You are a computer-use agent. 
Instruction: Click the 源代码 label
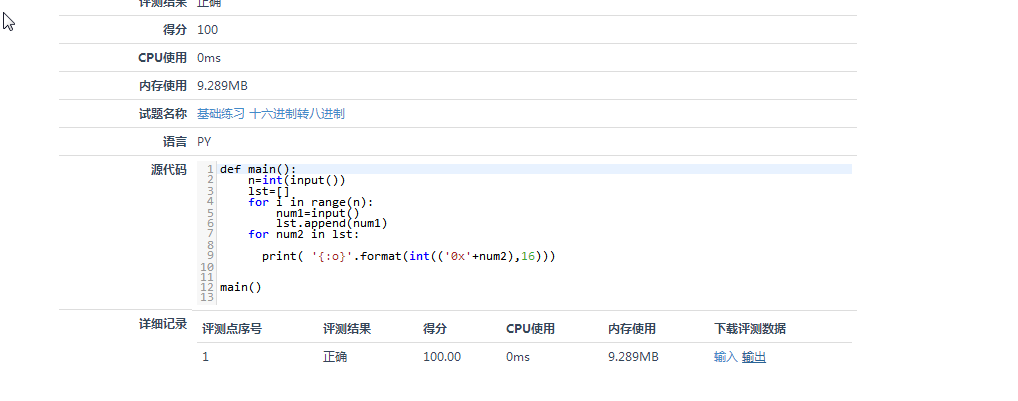coord(169,169)
